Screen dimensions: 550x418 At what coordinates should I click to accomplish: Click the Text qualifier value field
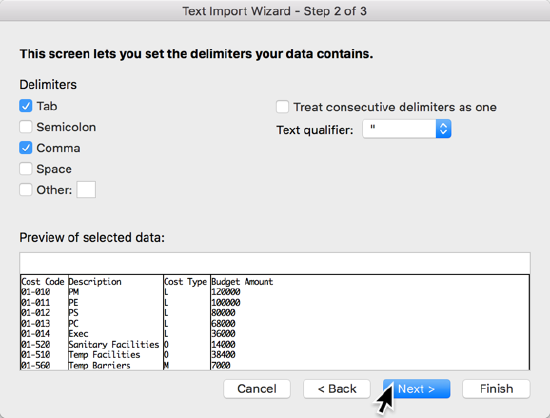pyautogui.click(x=400, y=129)
